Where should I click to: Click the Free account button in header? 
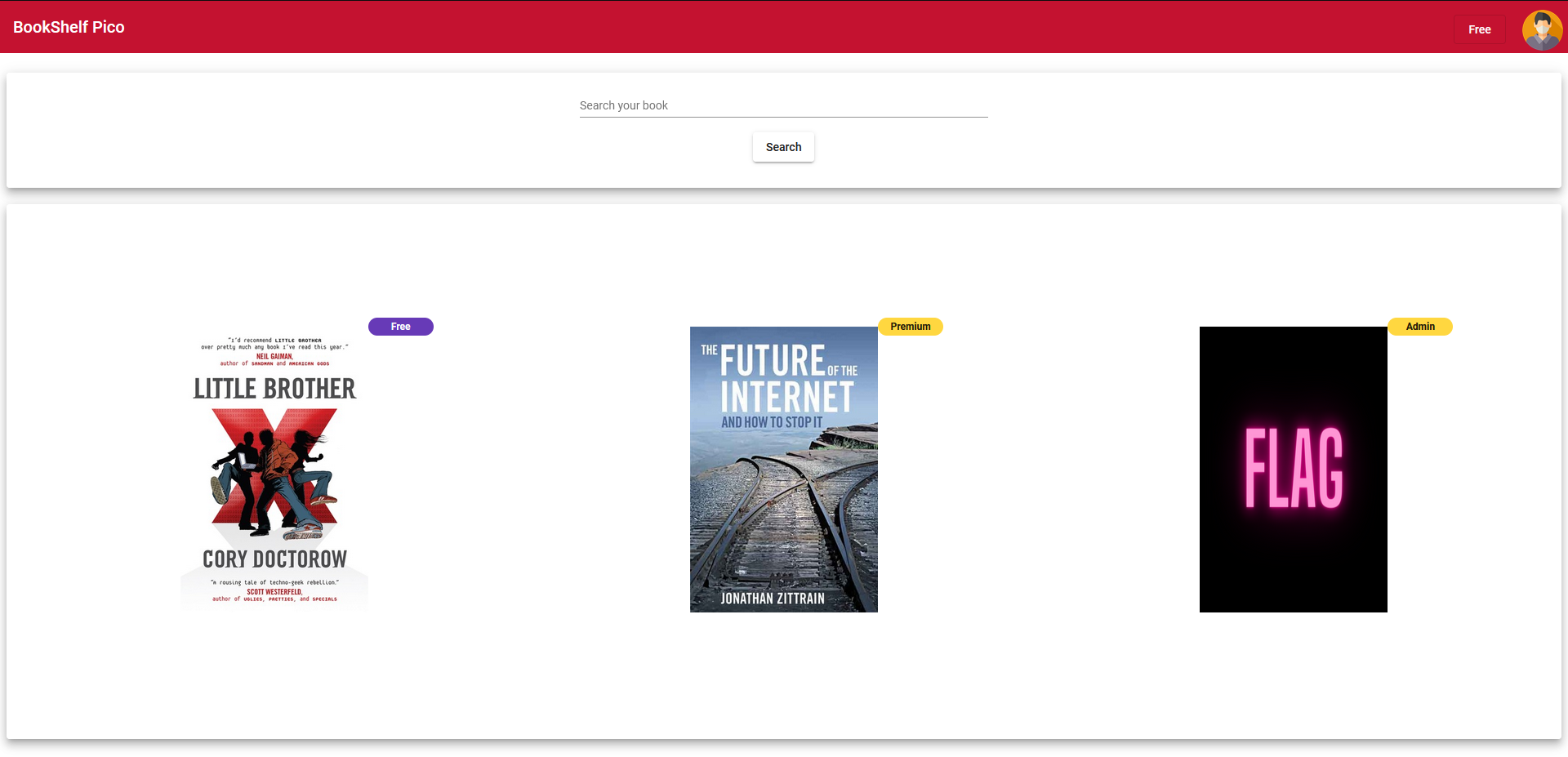click(x=1479, y=29)
